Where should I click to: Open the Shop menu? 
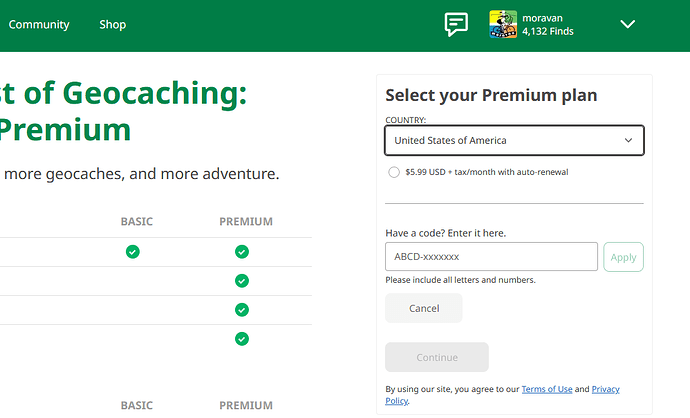pos(113,25)
